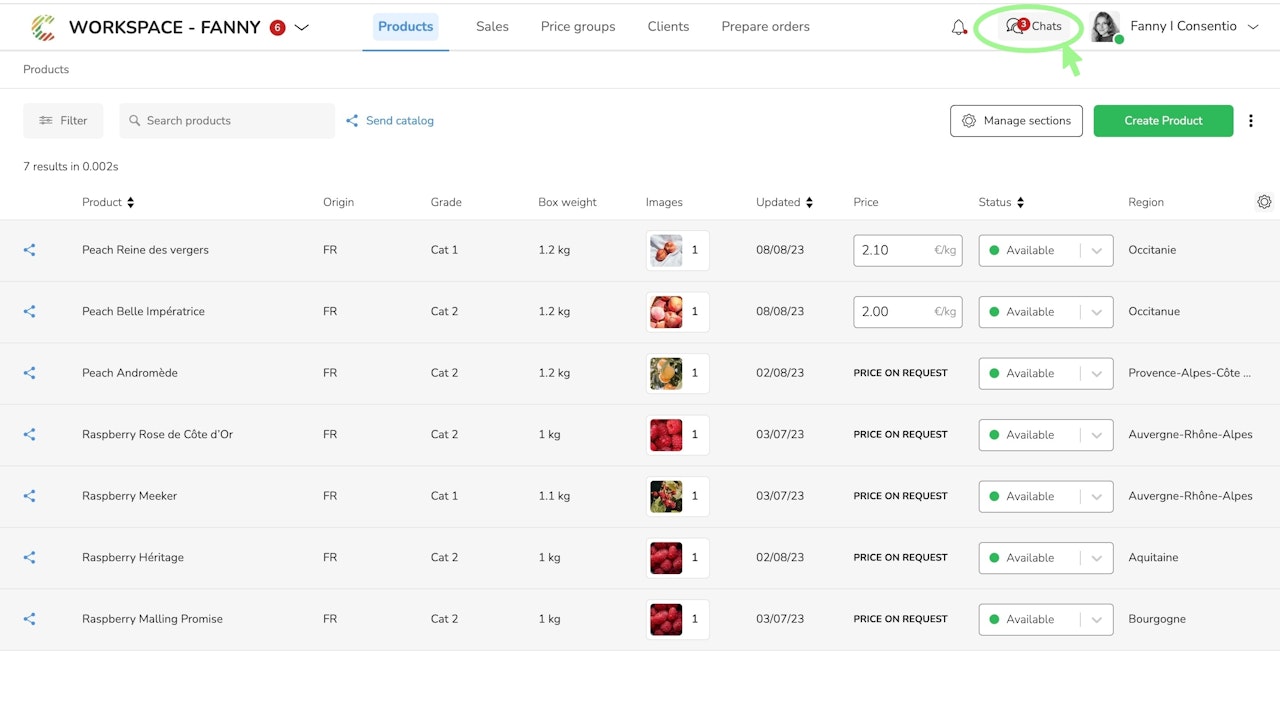Sort by Product column arrows
The image size is (1280, 703).
[130, 202]
